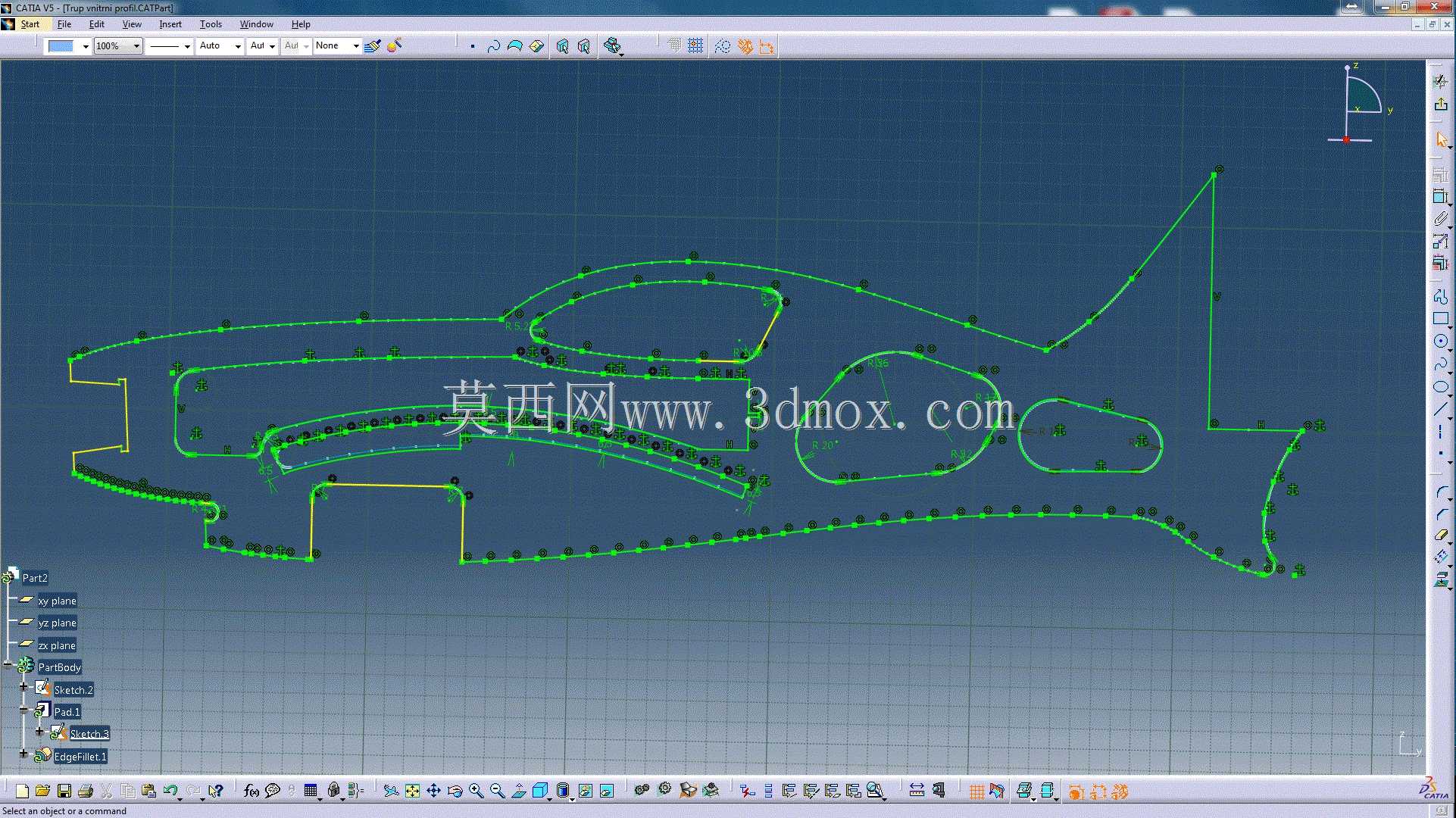The height and width of the screenshot is (818, 1456).
Task: Click the Measure Between ruler icon
Action: point(917,791)
